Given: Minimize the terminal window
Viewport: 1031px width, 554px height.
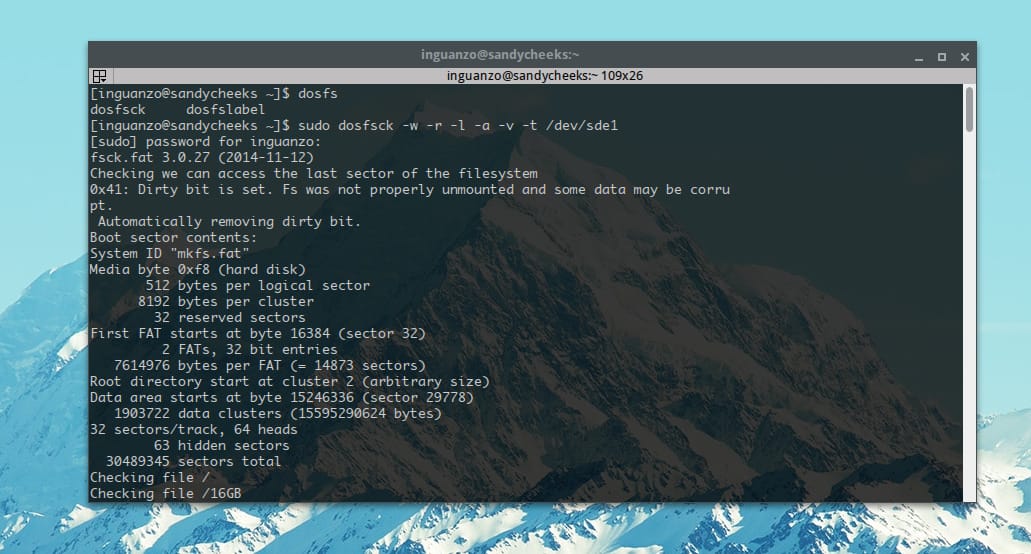Looking at the screenshot, I should tap(919, 58).
